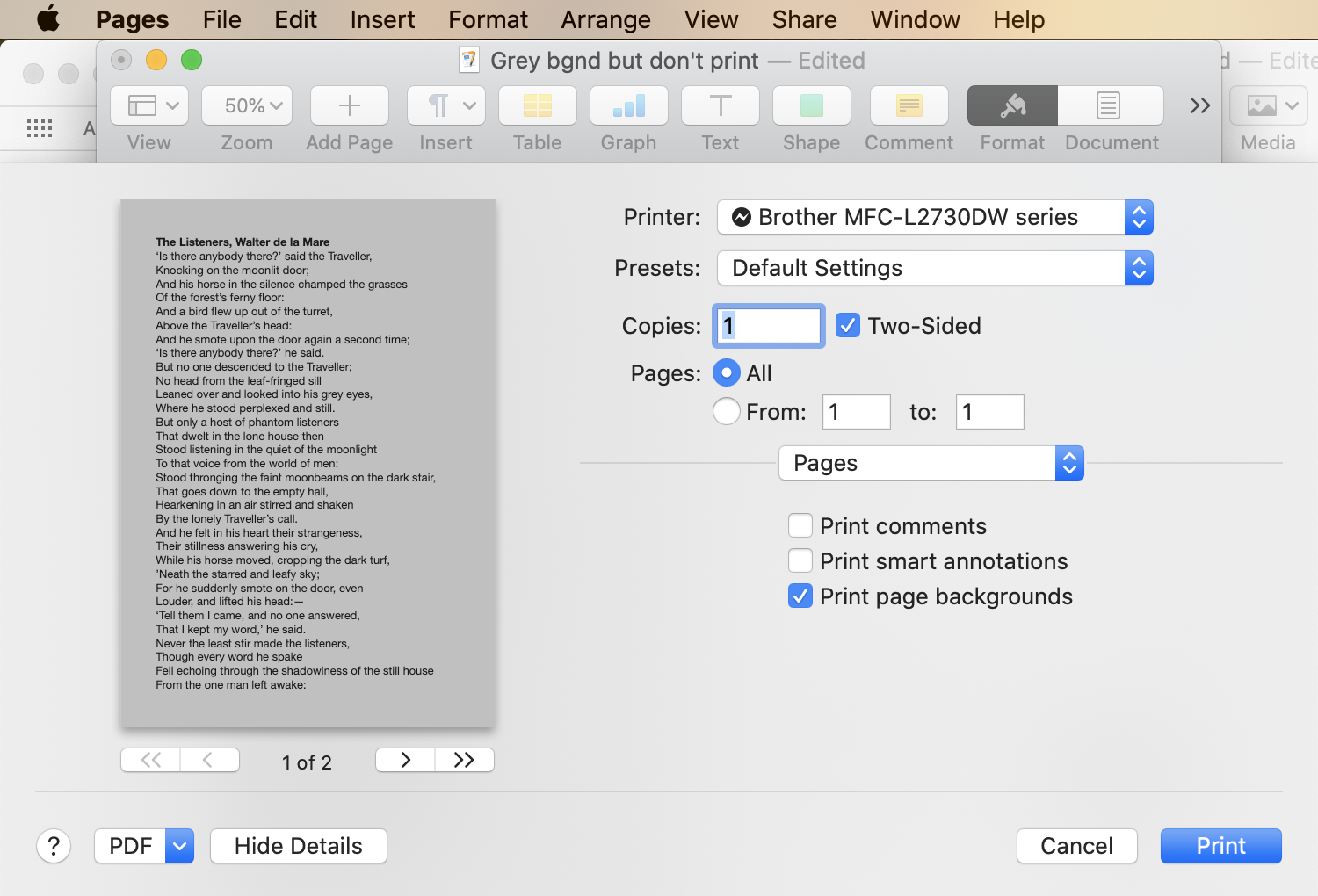Click the to page number field
Image resolution: width=1318 pixels, height=896 pixels.
coord(990,412)
